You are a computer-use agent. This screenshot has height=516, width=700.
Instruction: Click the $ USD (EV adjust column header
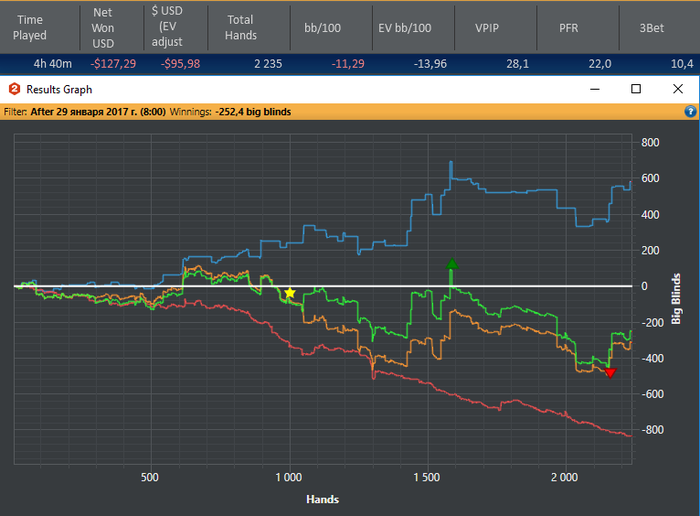(176, 28)
